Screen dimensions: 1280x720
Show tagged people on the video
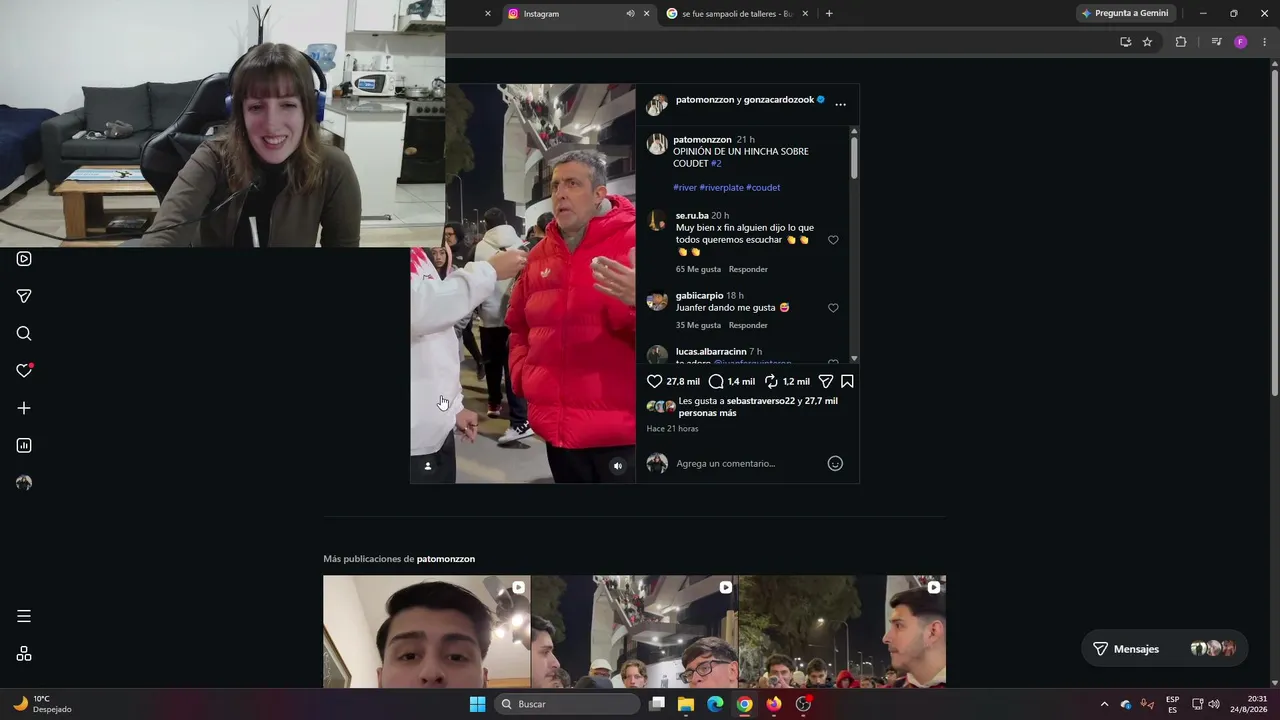pyautogui.click(x=428, y=466)
